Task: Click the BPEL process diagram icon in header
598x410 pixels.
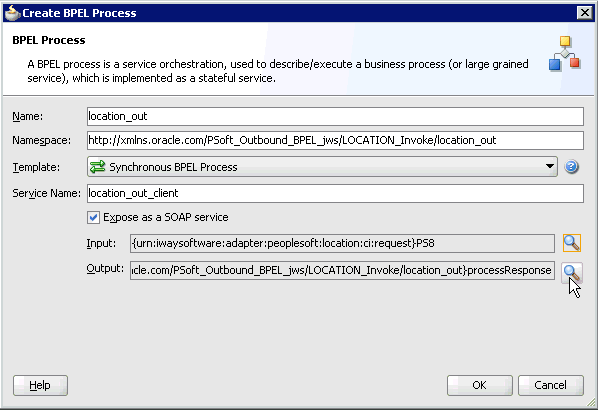Action: 565,53
